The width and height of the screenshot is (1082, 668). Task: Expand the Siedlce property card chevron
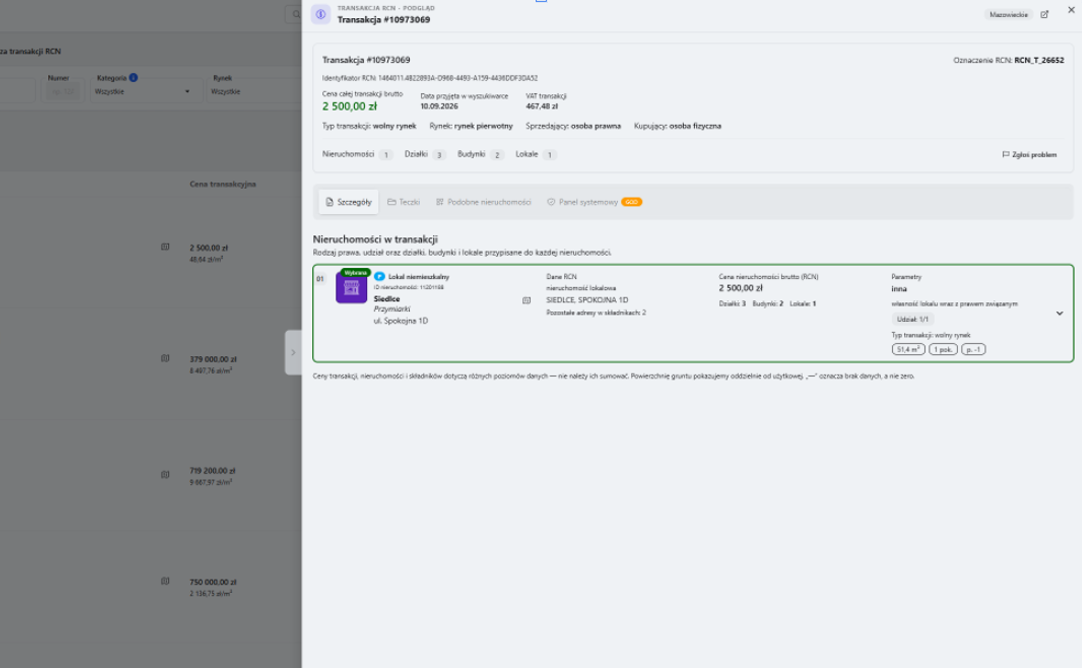pyautogui.click(x=1059, y=313)
